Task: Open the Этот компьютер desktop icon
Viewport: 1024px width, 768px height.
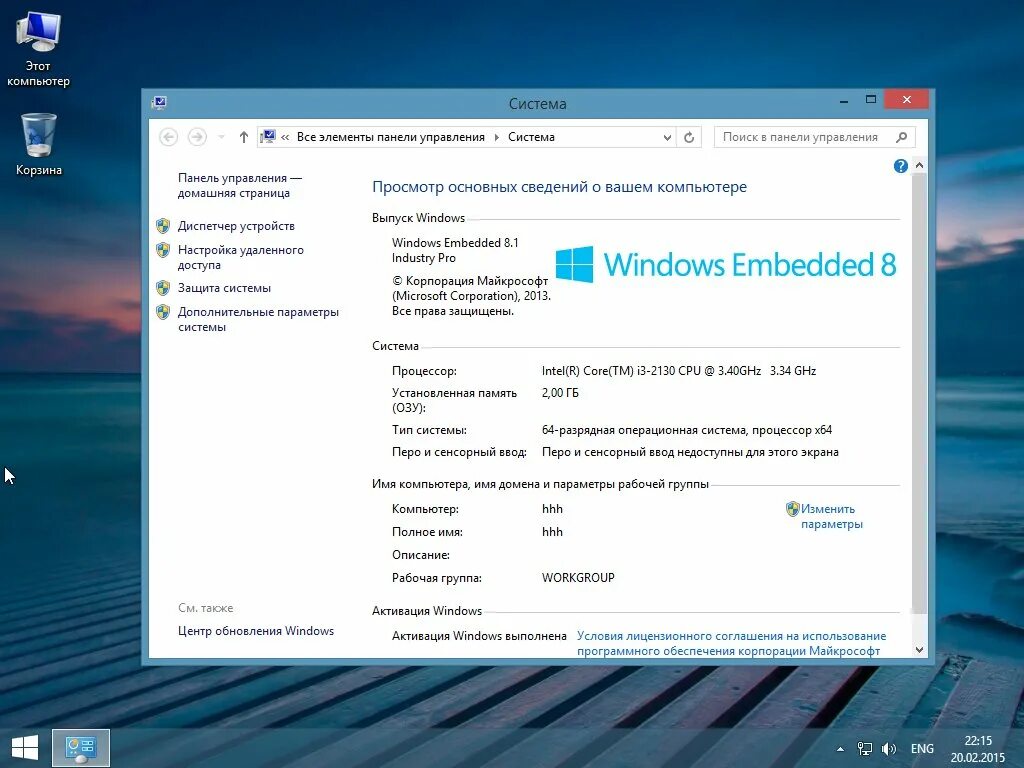Action: pos(39,30)
